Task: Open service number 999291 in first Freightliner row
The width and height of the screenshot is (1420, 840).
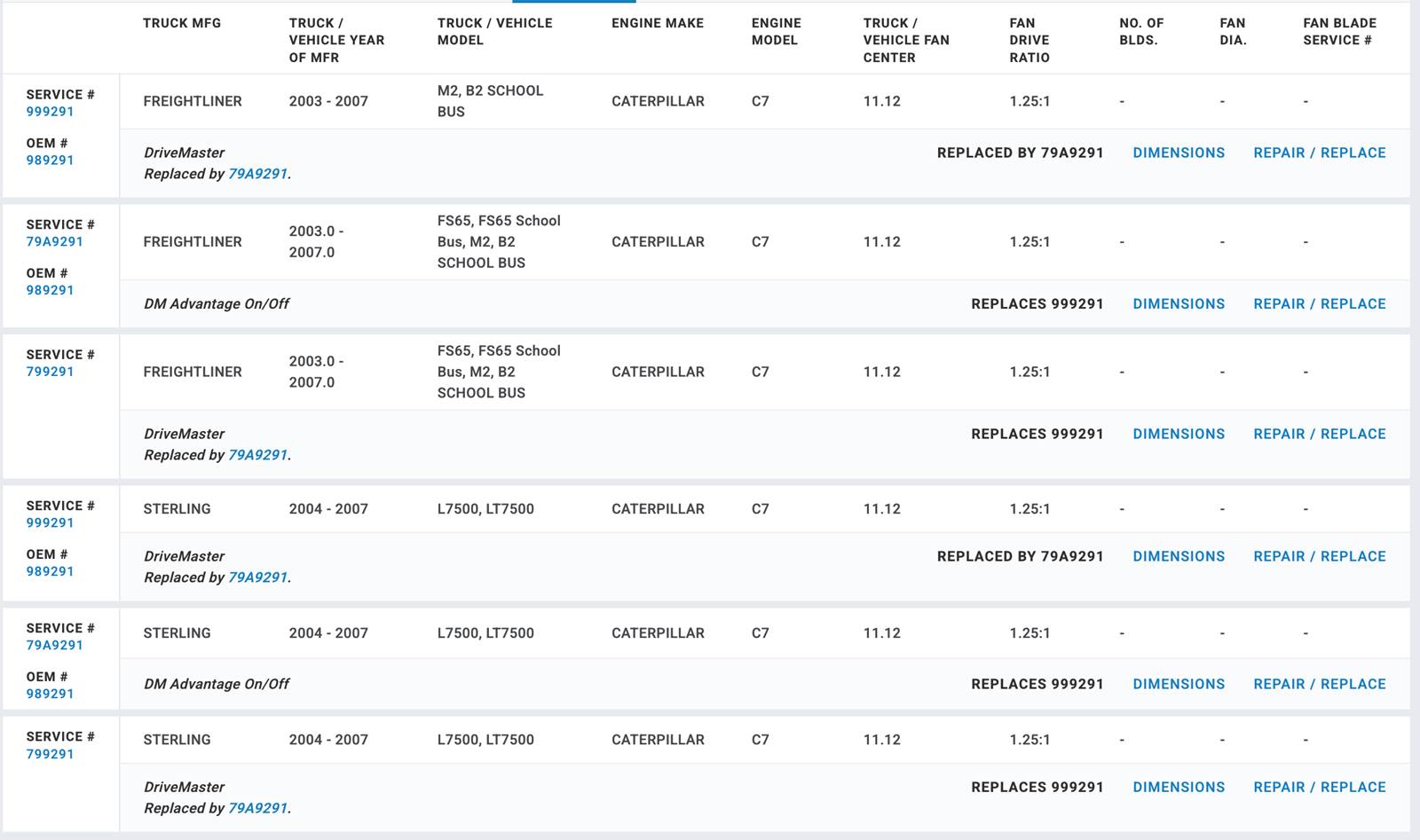Action: point(50,112)
